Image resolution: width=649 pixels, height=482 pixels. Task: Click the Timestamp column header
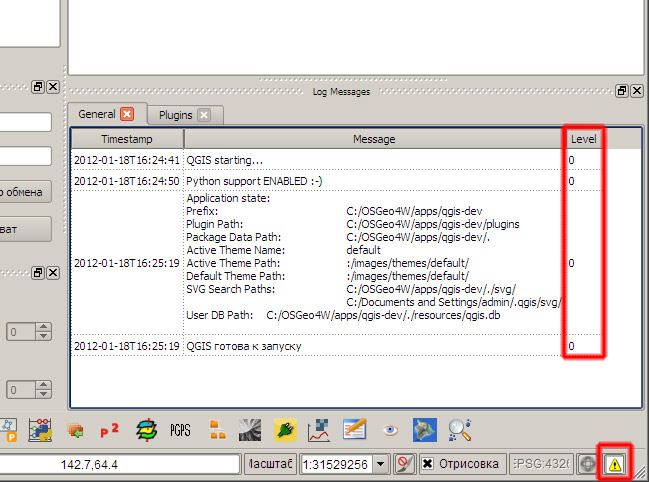point(127,139)
